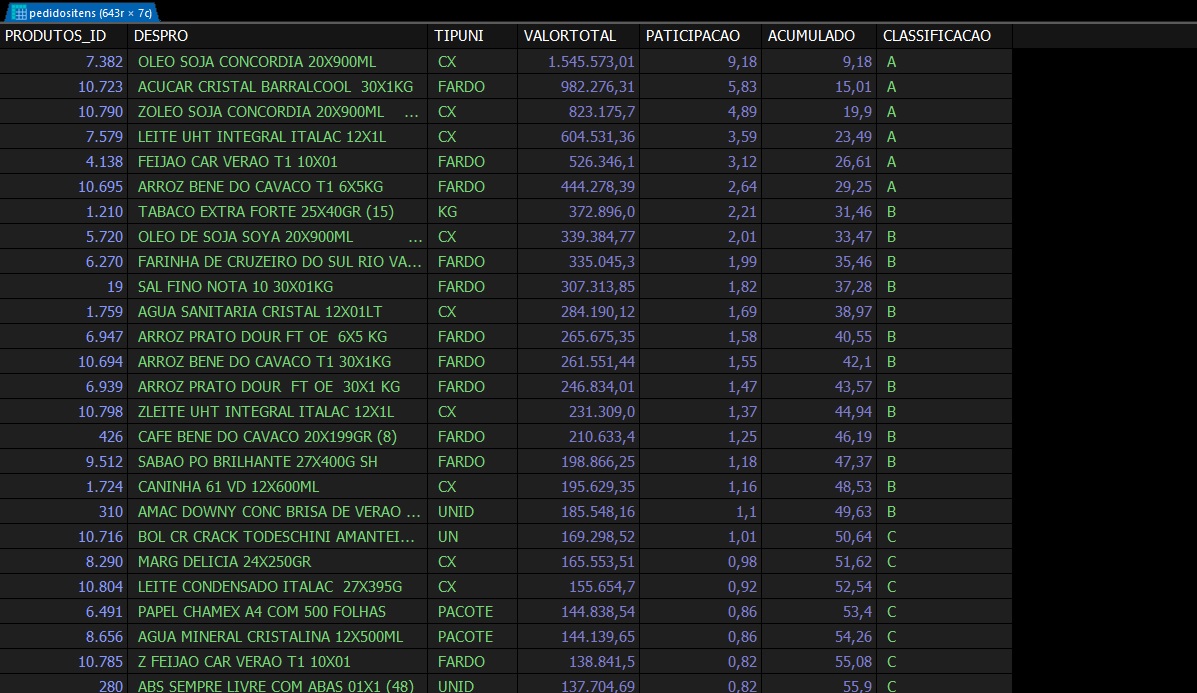Viewport: 1197px width, 693px height.
Task: Select cell ARROZ BENE DO CAVACO T1 30X1KG
Action: [x=278, y=362]
